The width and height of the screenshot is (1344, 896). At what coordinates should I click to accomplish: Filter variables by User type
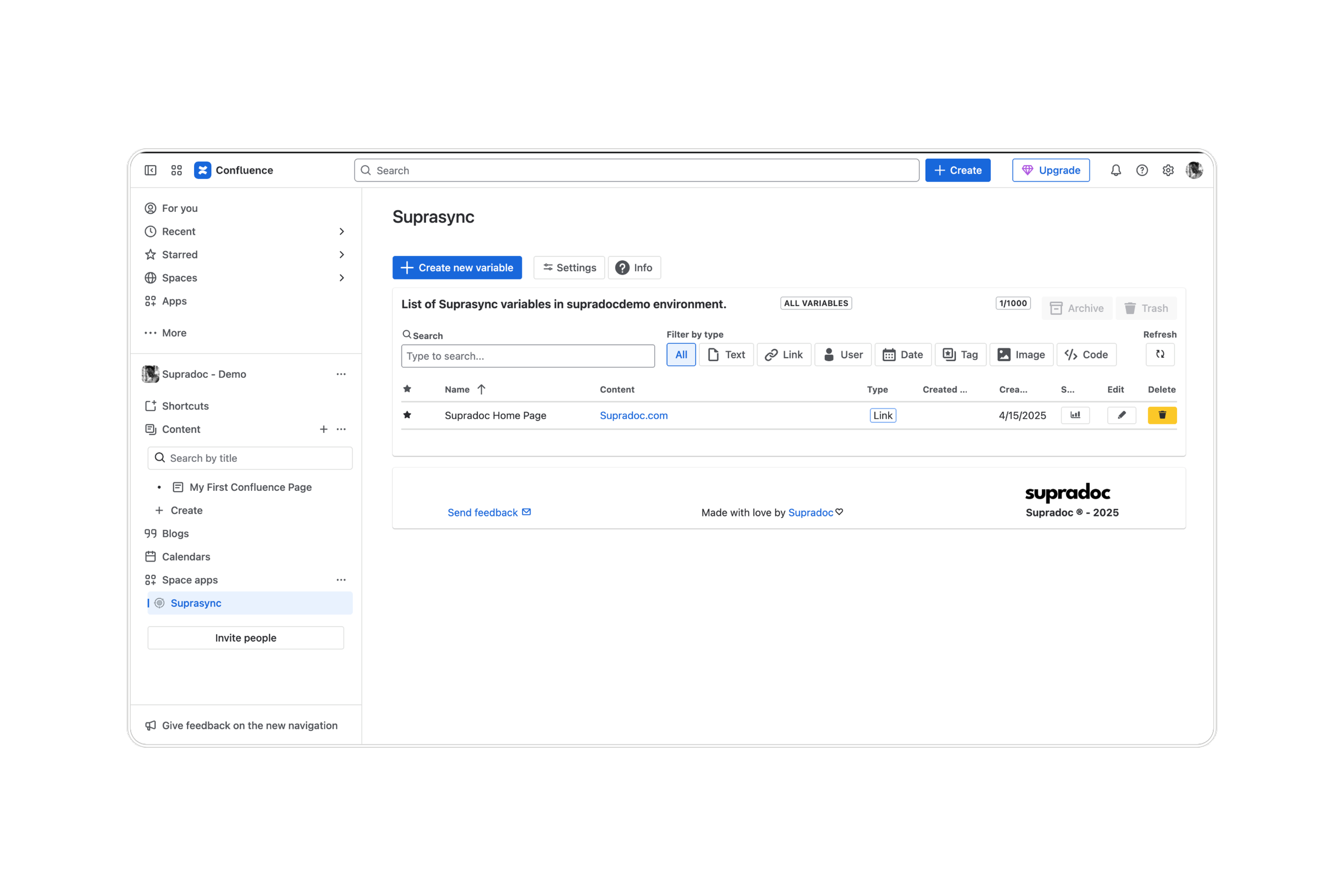coord(843,355)
